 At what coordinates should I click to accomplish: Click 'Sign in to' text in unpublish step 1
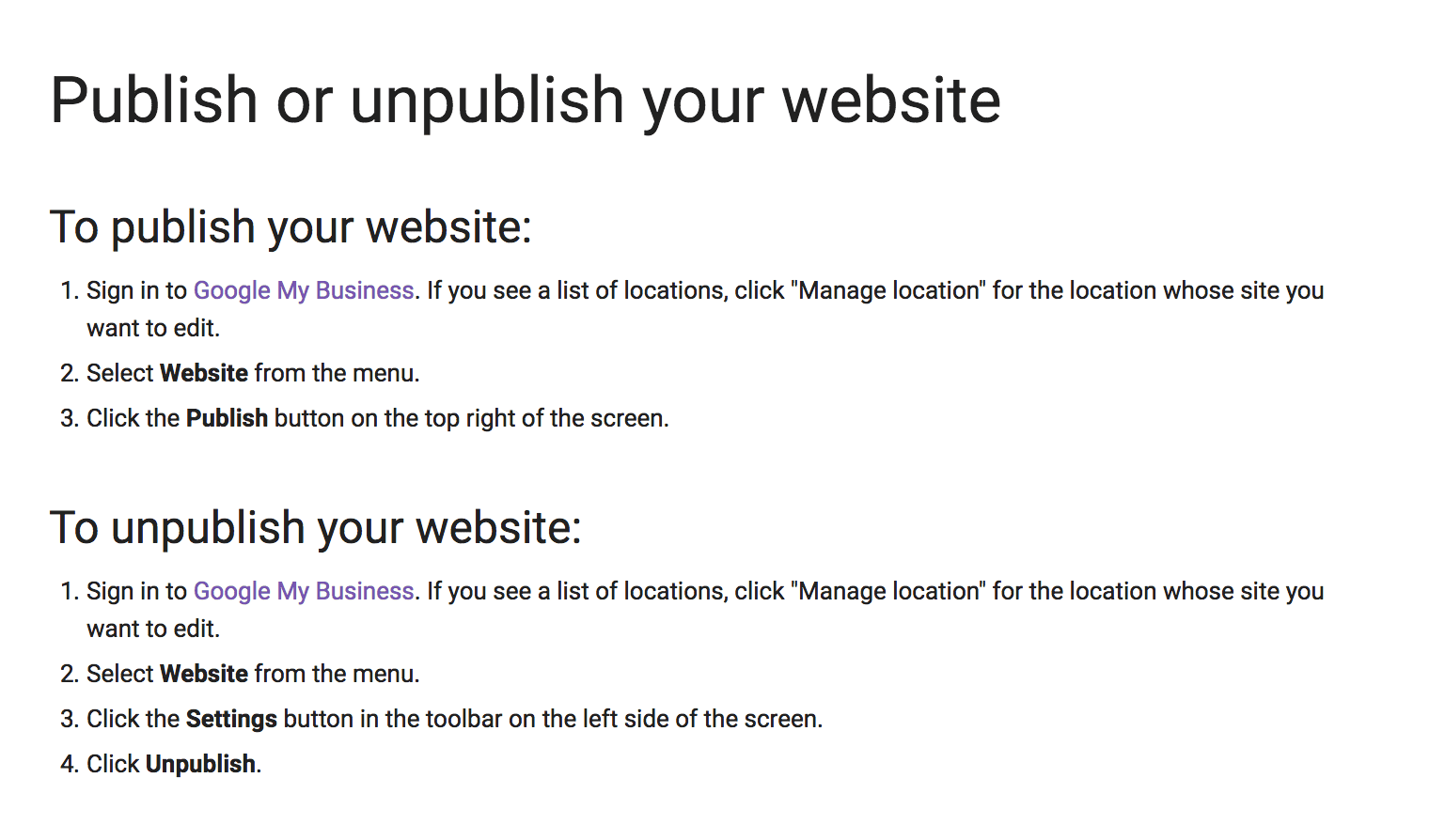[137, 591]
